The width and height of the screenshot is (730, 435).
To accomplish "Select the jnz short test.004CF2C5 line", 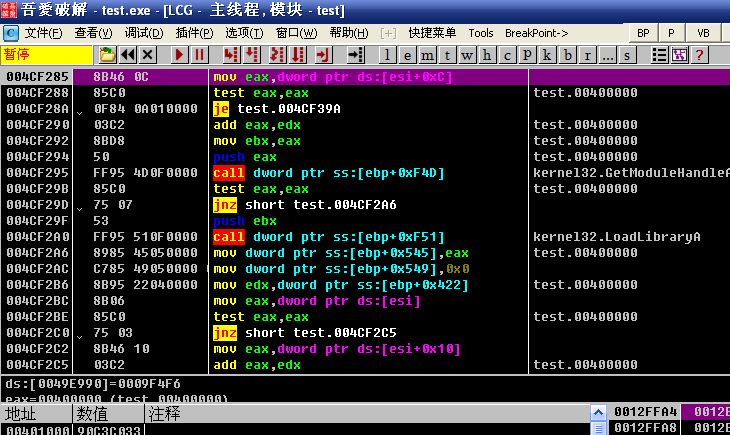I will pyautogui.click(x=304, y=333).
